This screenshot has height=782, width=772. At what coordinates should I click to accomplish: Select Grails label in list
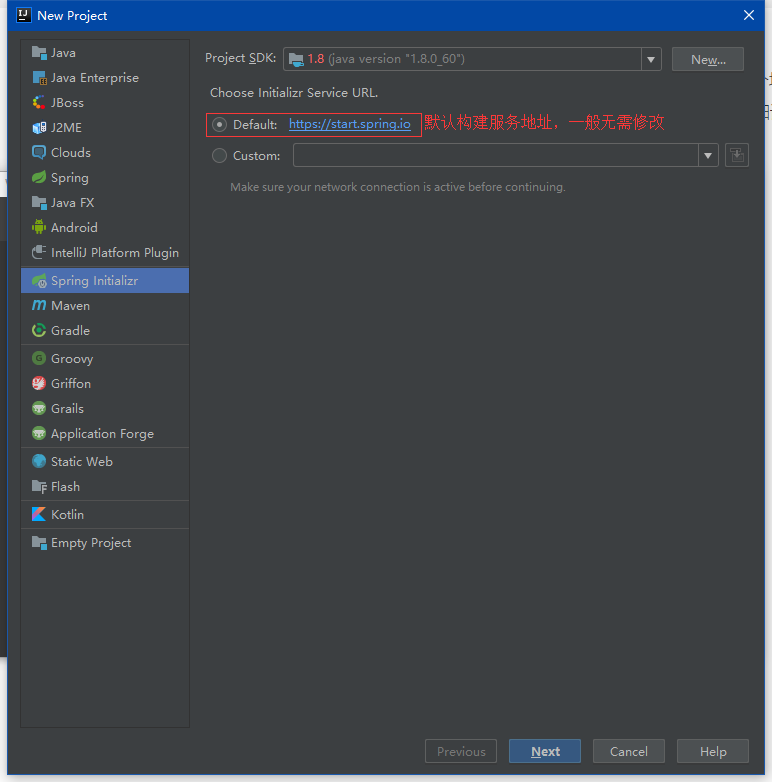tap(67, 408)
